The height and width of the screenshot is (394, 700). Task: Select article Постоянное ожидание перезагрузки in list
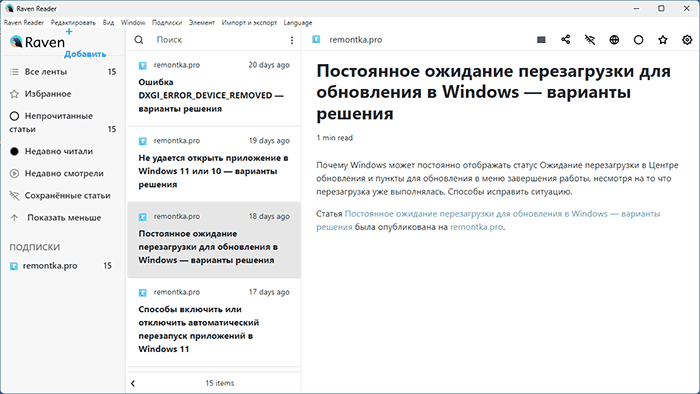pyautogui.click(x=214, y=240)
